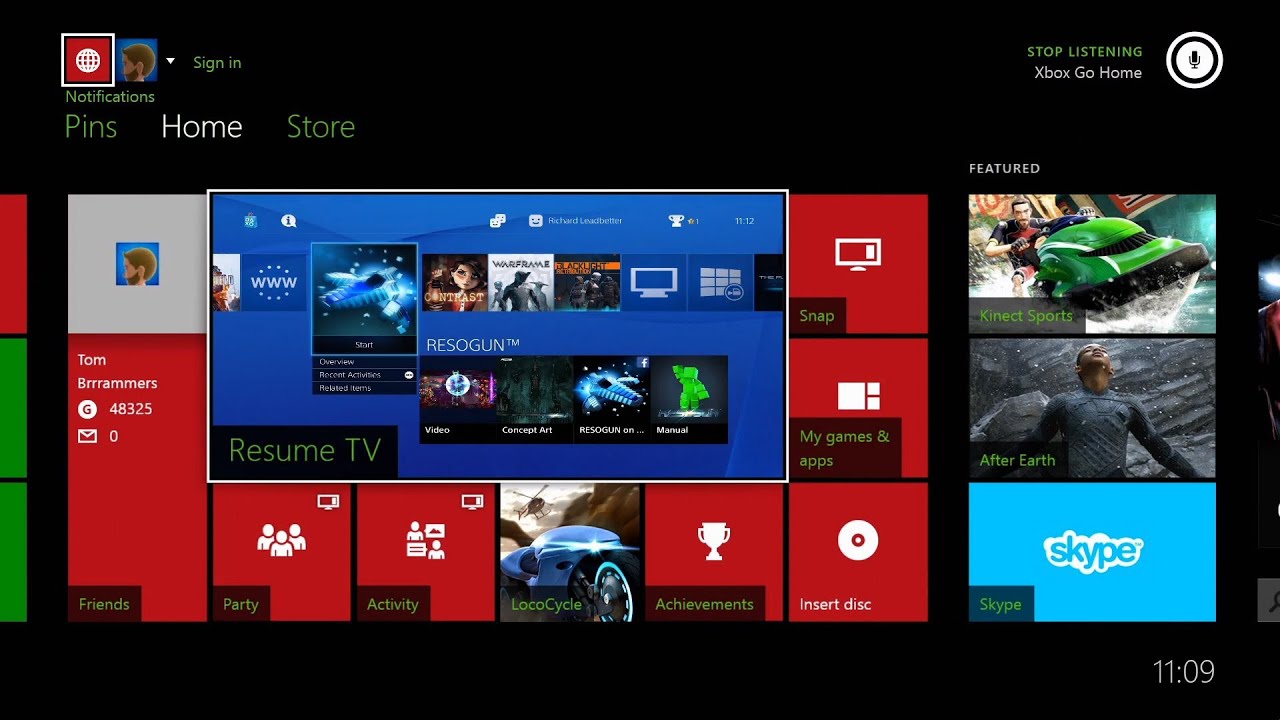Open the Notifications globe icon
The width and height of the screenshot is (1280, 720).
[x=88, y=61]
